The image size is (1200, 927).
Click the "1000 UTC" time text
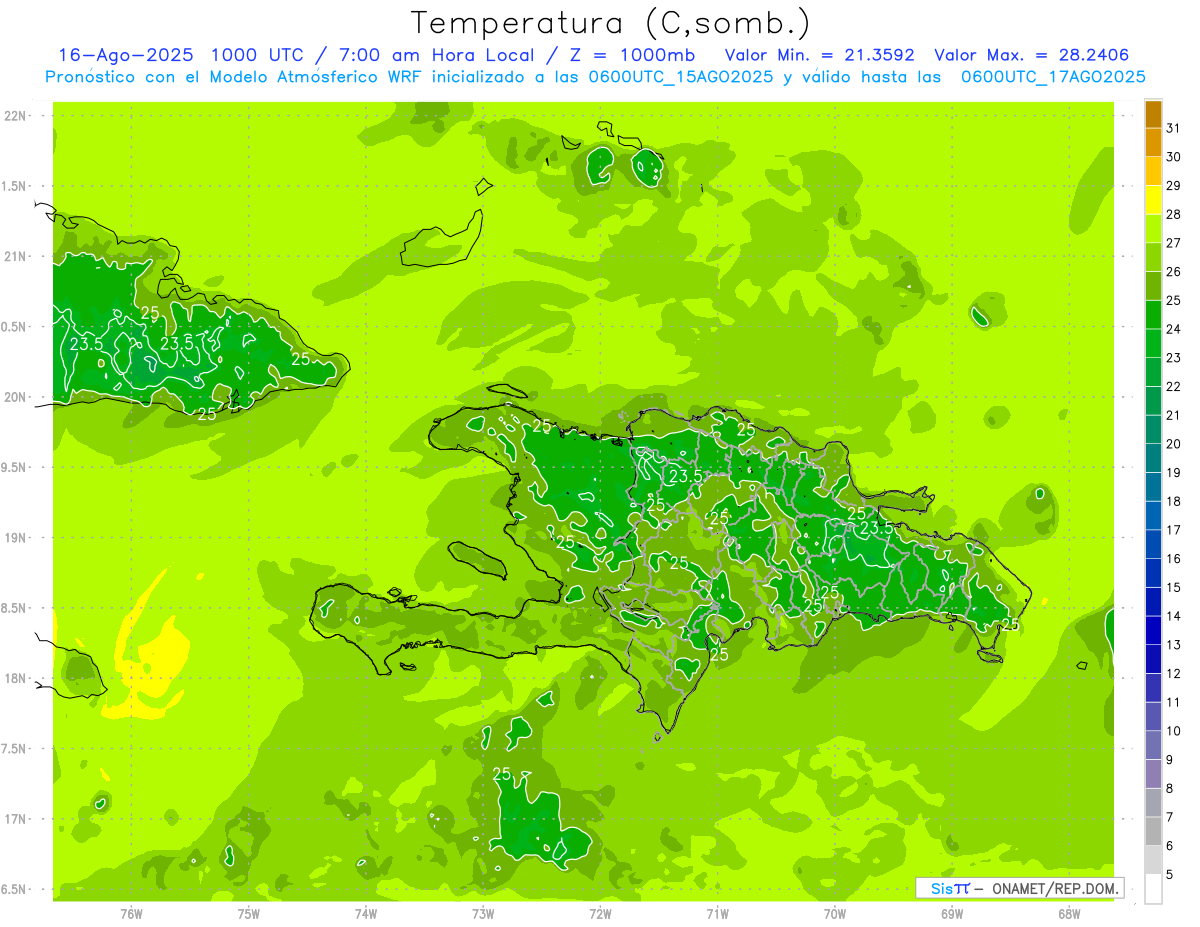click(258, 55)
